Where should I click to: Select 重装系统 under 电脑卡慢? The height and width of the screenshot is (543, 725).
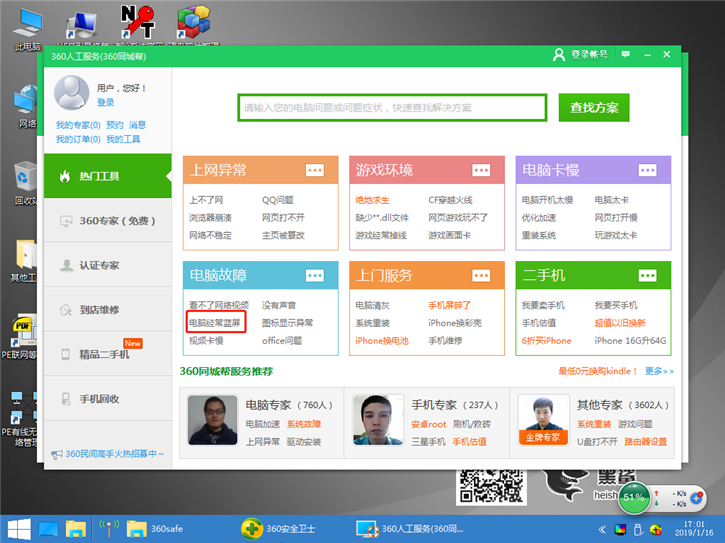coord(539,235)
